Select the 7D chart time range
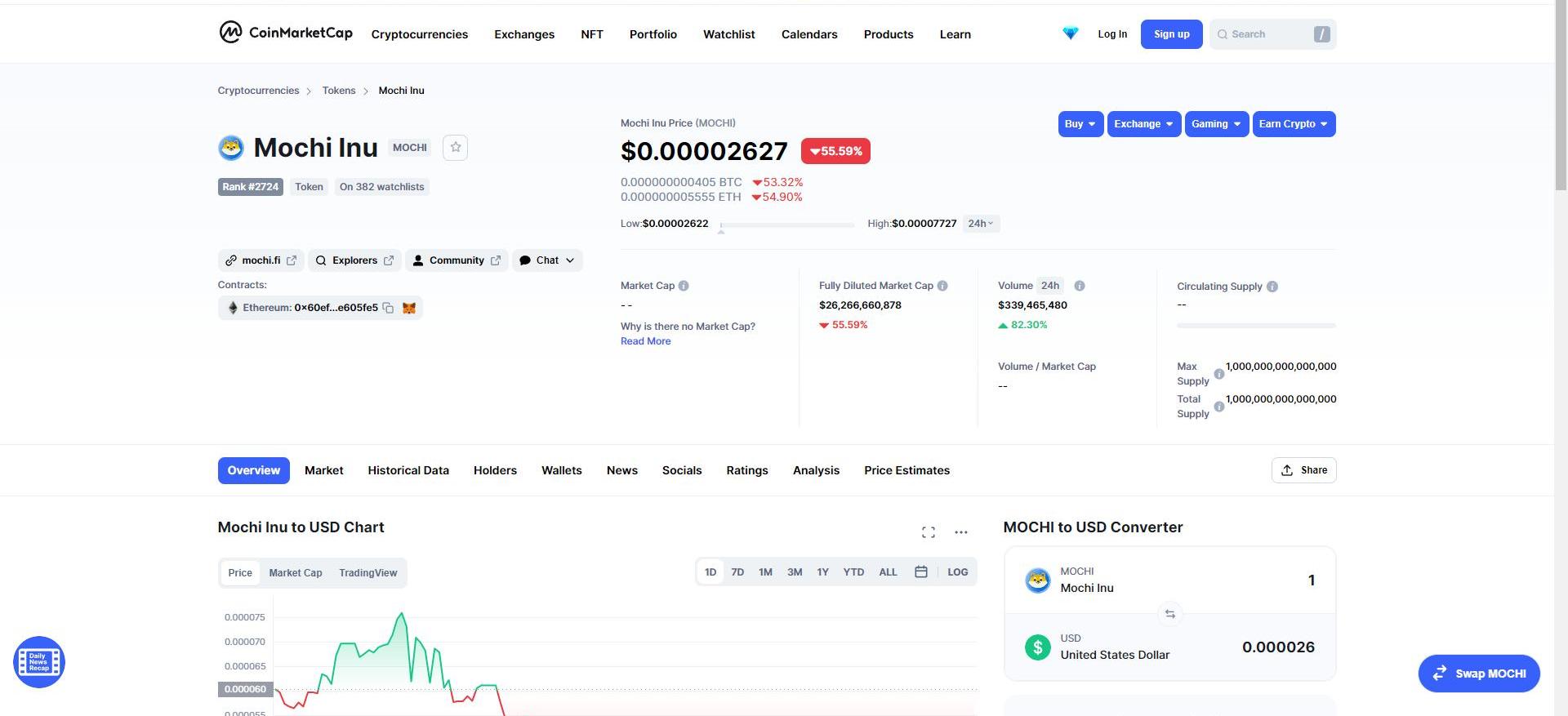 (737, 572)
